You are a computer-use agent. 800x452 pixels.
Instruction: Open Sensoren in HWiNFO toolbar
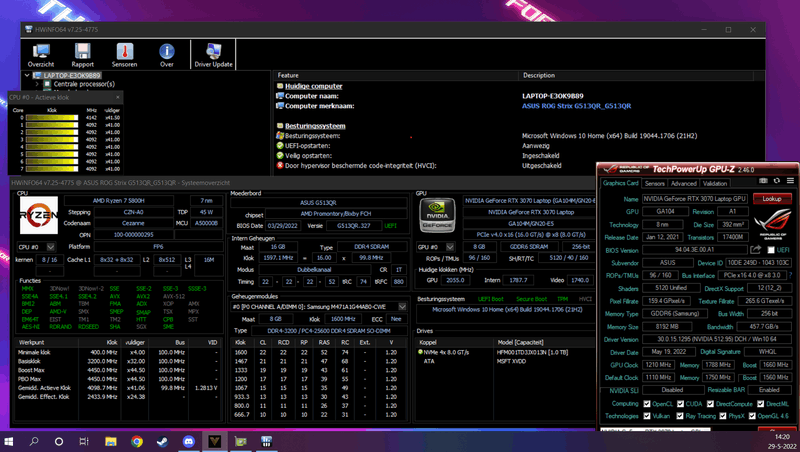[124, 55]
